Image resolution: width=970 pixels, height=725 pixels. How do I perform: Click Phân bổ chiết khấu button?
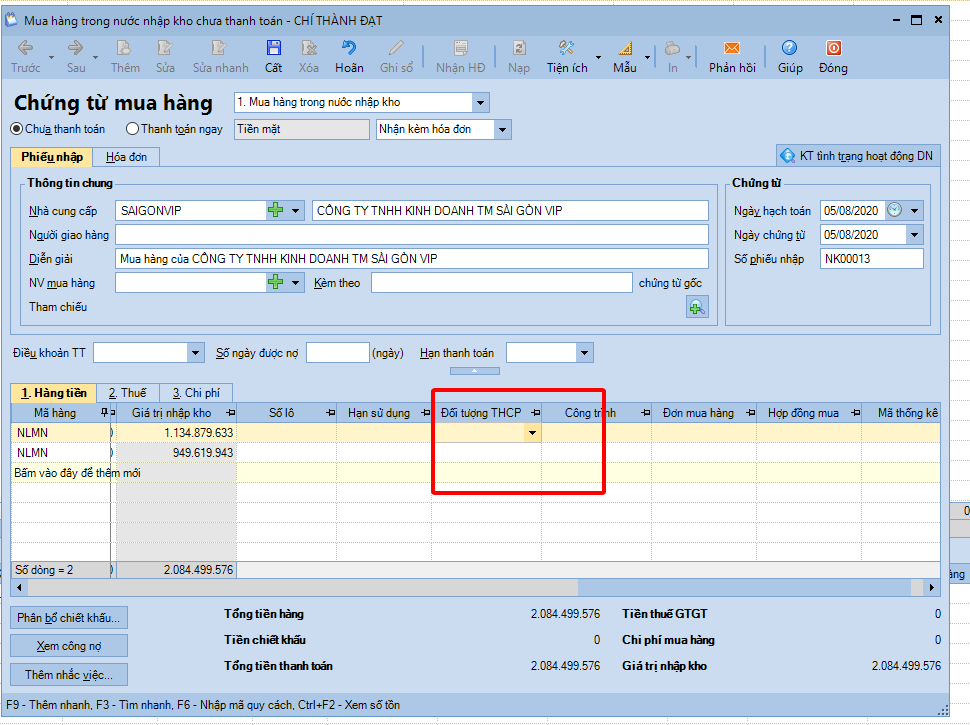point(69,617)
